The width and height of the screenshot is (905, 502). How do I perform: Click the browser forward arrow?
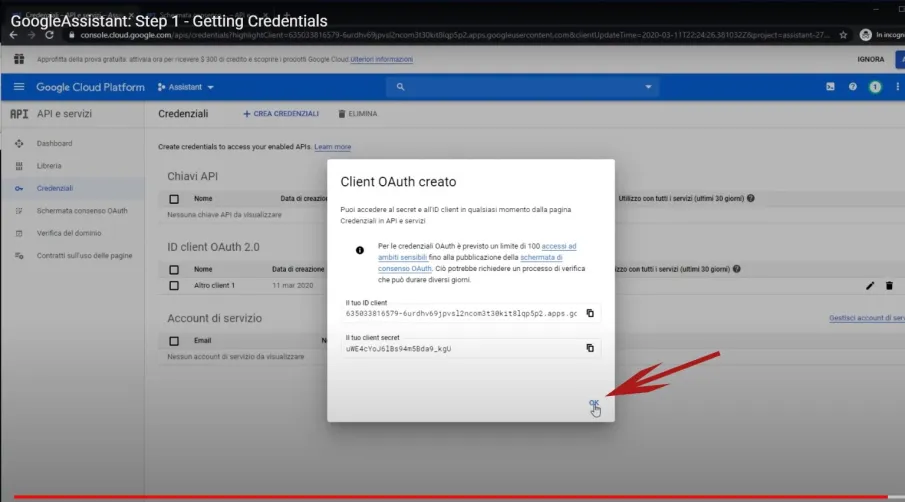pyautogui.click(x=31, y=35)
